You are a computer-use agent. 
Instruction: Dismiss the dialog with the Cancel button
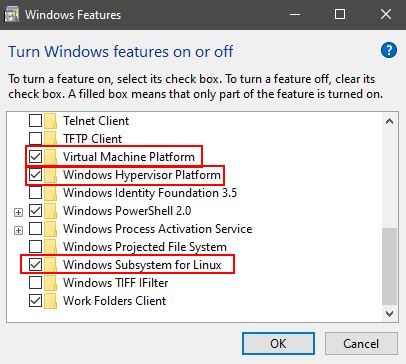pyautogui.click(x=361, y=343)
